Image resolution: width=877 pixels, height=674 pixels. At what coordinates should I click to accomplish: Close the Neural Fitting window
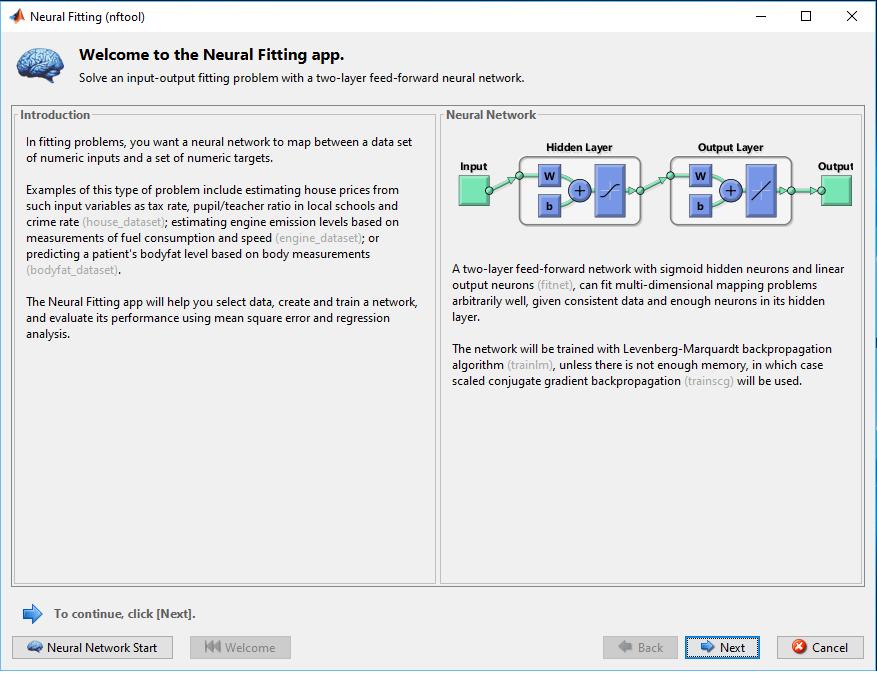[852, 16]
